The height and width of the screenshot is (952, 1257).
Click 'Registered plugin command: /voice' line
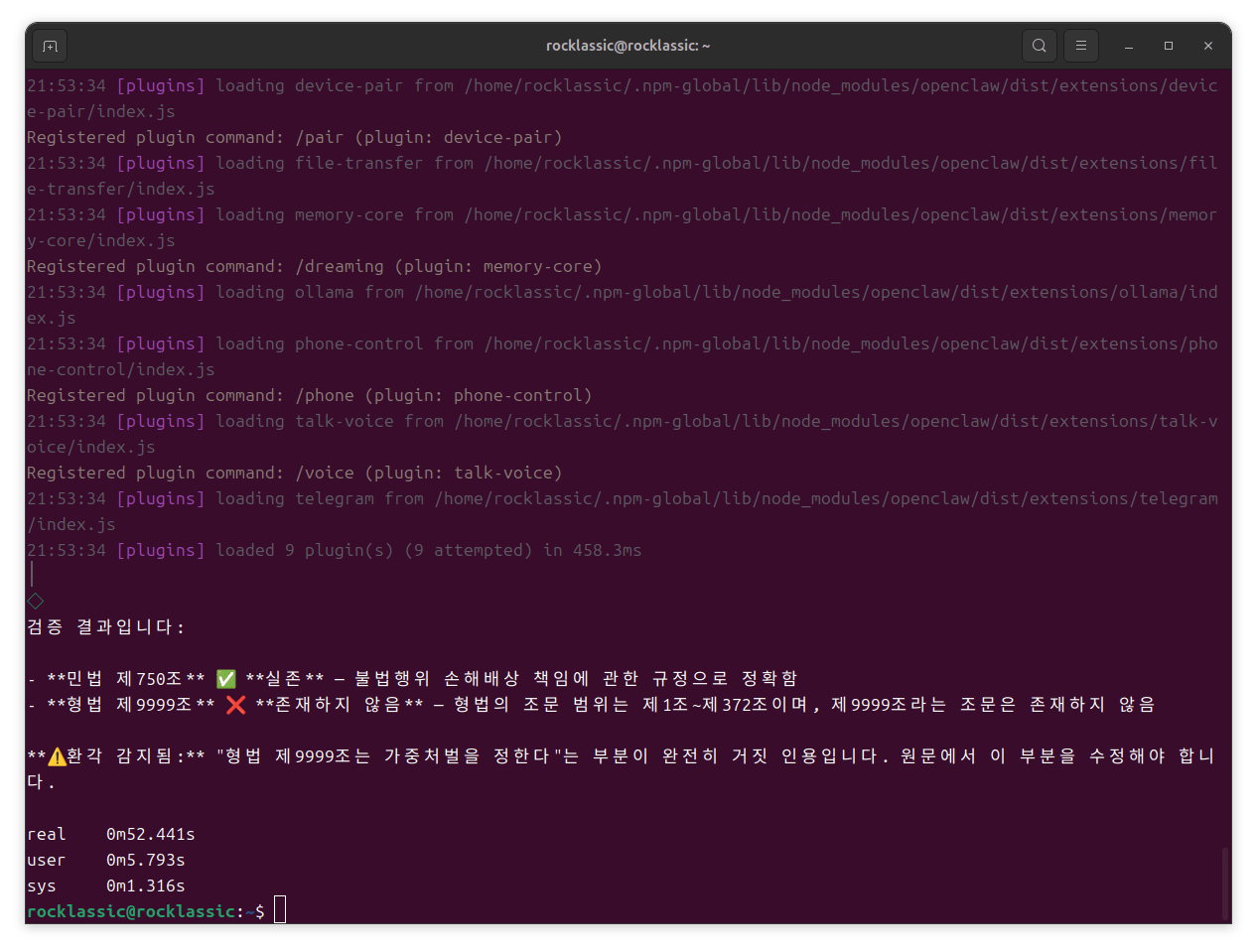pyautogui.click(x=294, y=473)
